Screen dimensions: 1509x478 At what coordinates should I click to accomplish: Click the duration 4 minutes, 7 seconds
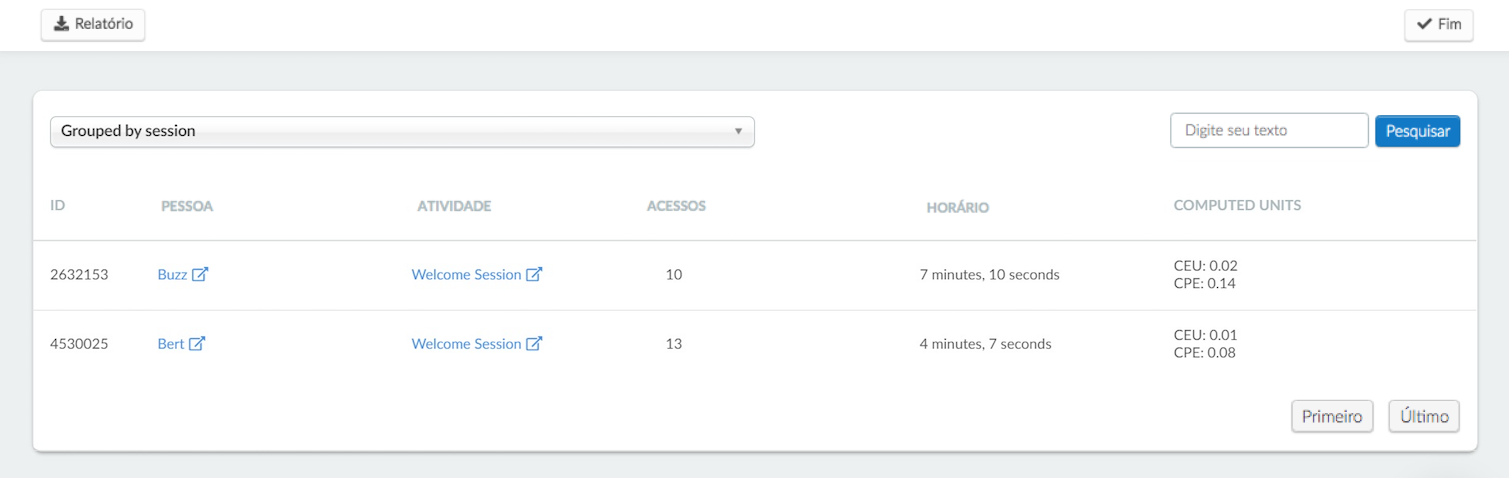click(x=985, y=343)
